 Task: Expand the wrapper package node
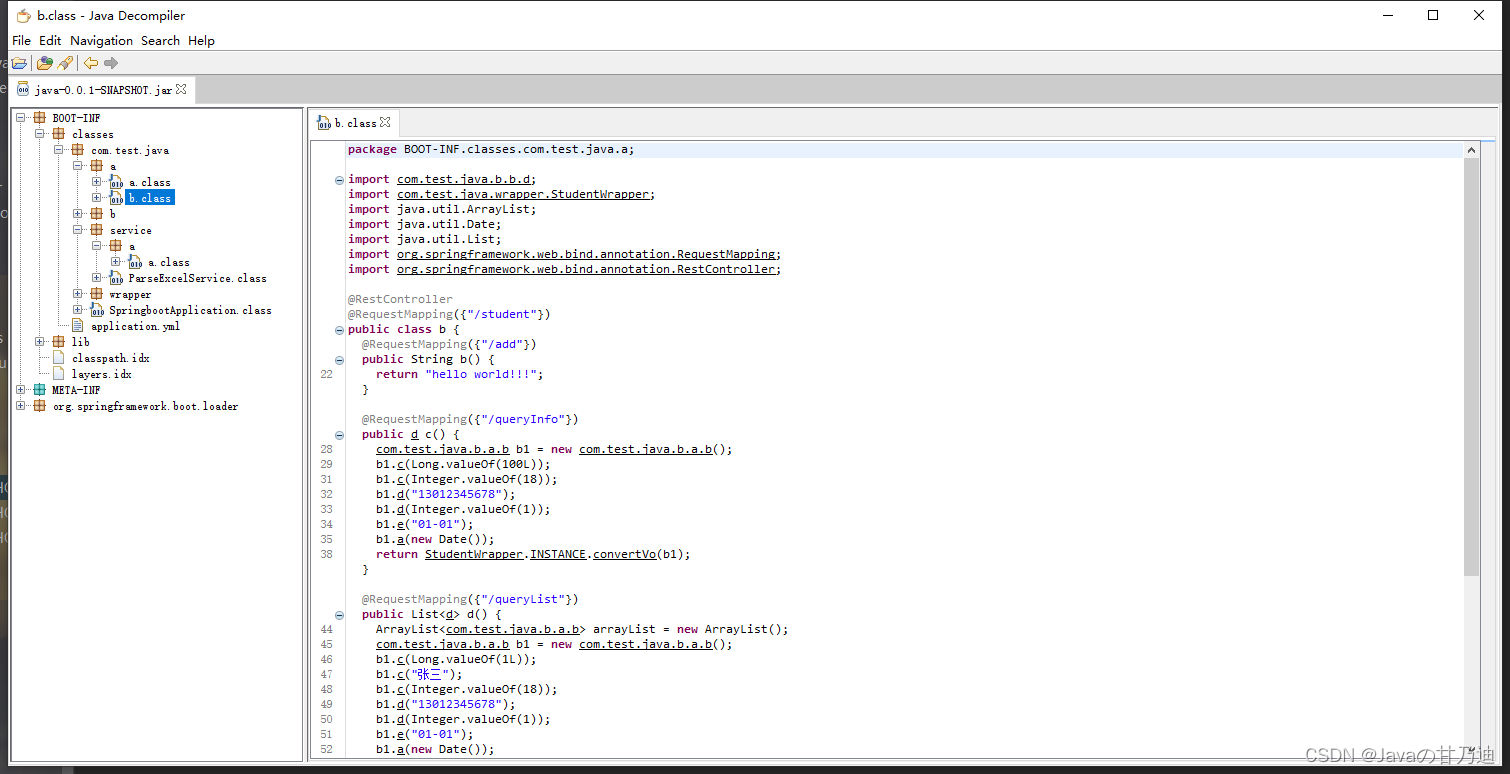(77, 294)
